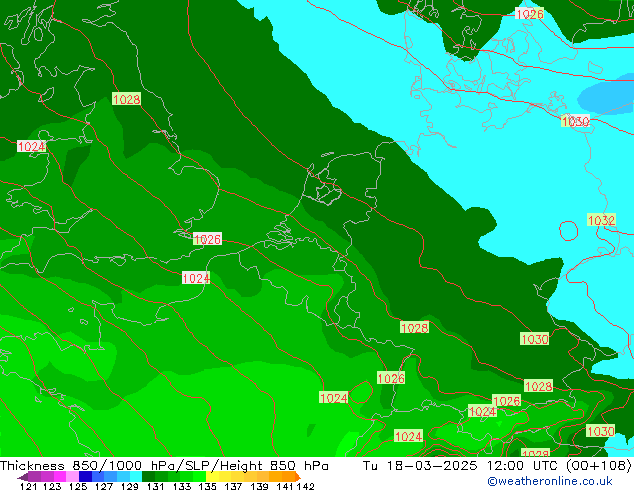Click the legend value 123
634x490 pixels.
coord(52,486)
